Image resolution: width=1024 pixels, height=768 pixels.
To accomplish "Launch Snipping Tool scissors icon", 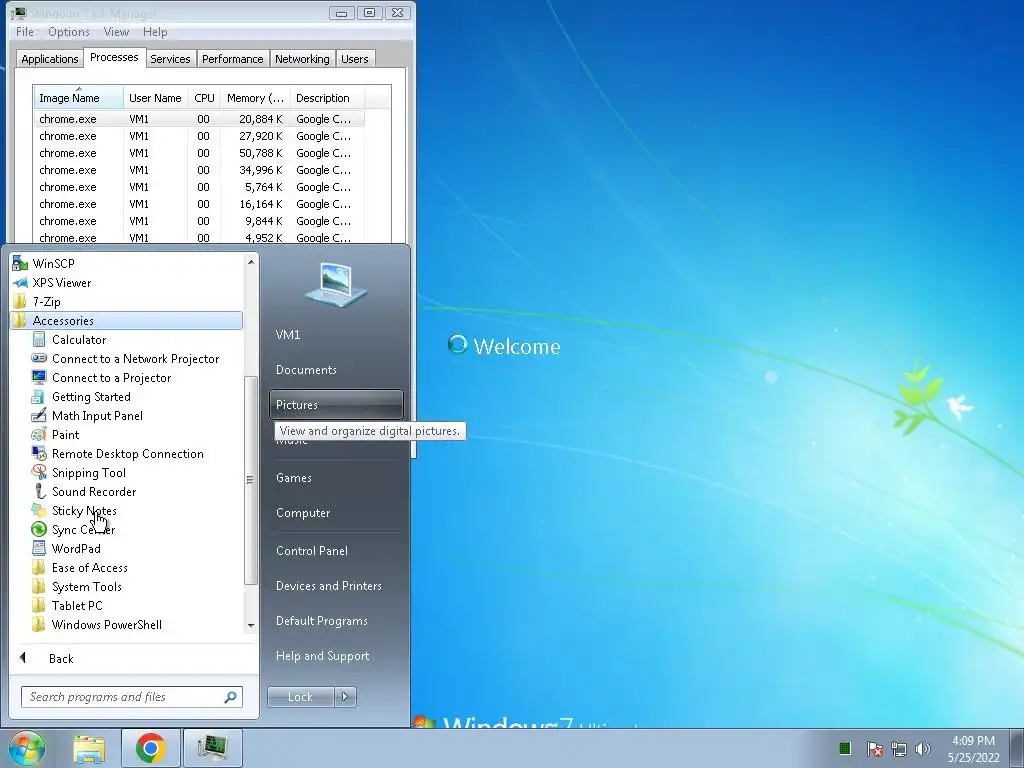I will 39,473.
